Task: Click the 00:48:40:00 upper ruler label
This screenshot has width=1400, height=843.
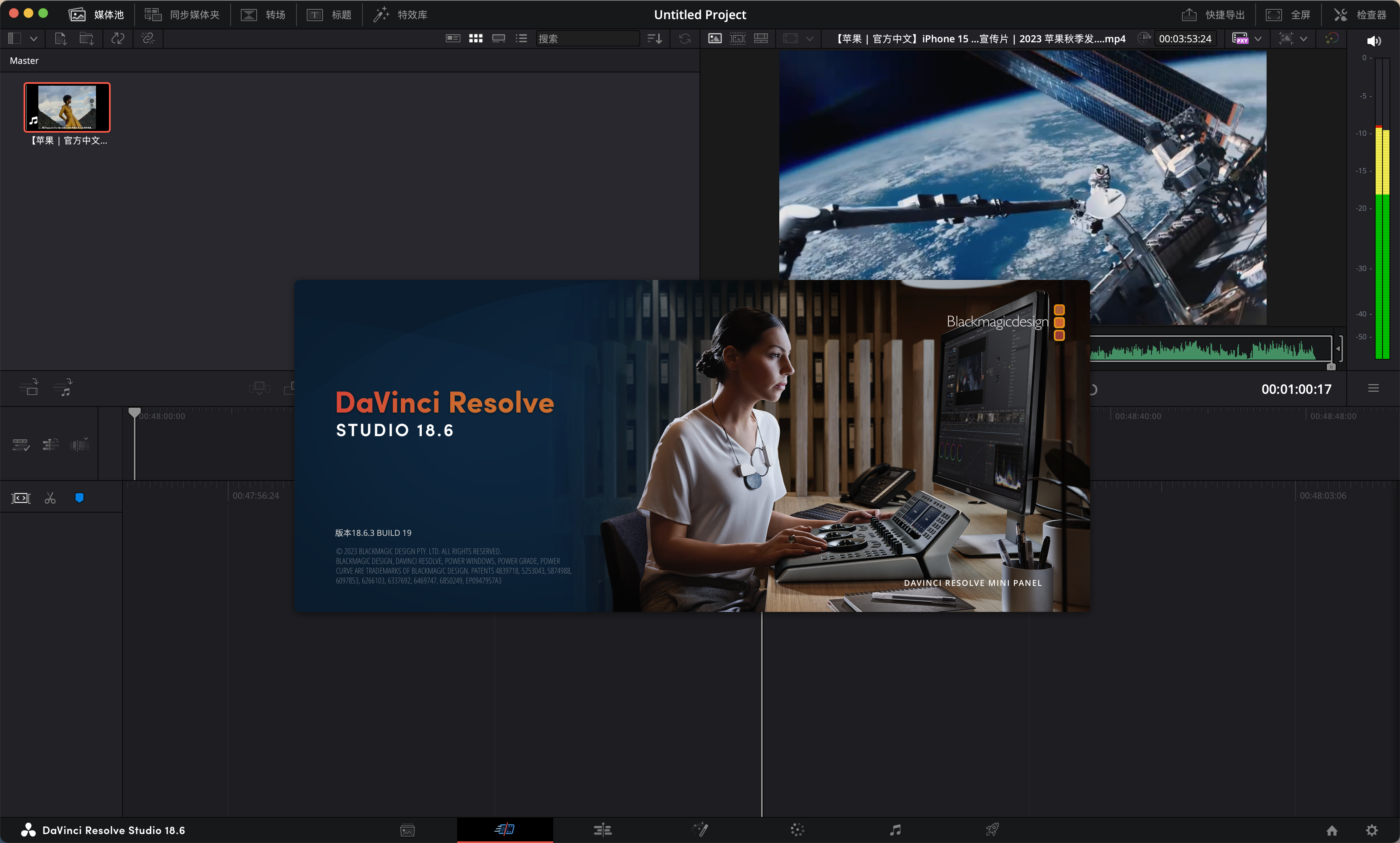Action: pos(1138,416)
